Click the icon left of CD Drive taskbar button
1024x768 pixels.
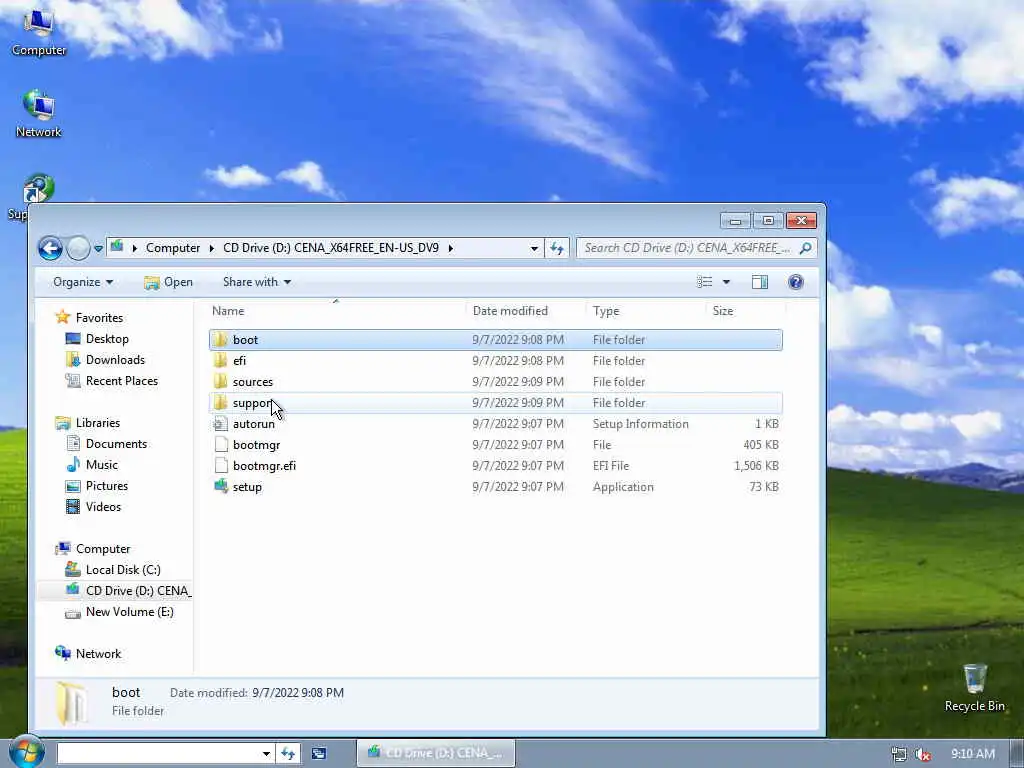pos(319,754)
